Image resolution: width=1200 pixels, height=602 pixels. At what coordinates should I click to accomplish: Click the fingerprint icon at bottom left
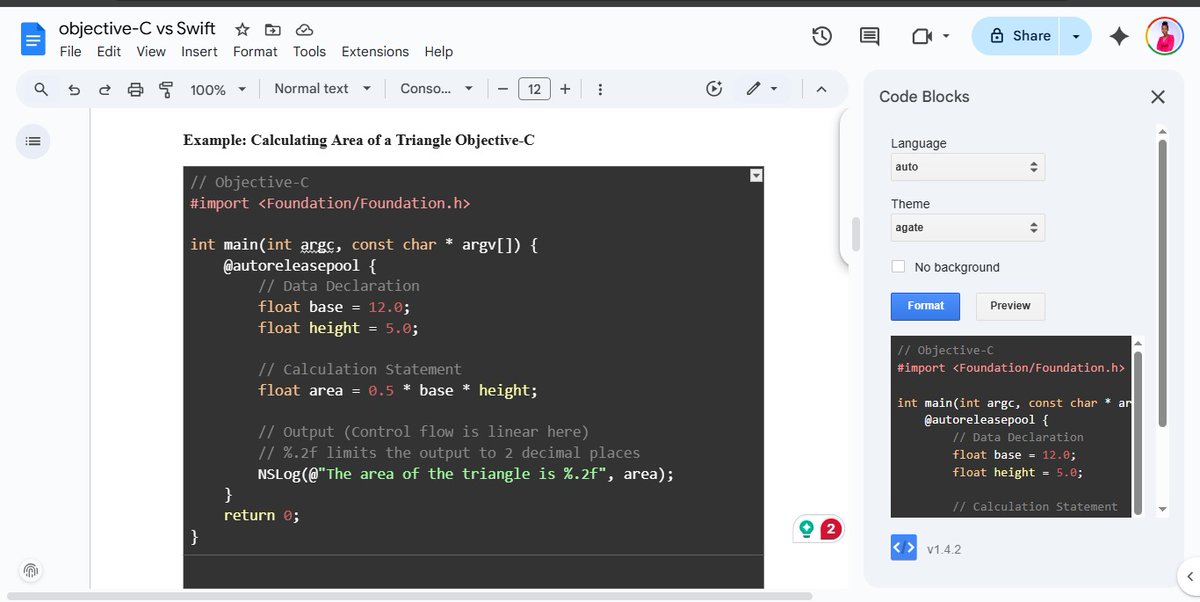click(31, 571)
